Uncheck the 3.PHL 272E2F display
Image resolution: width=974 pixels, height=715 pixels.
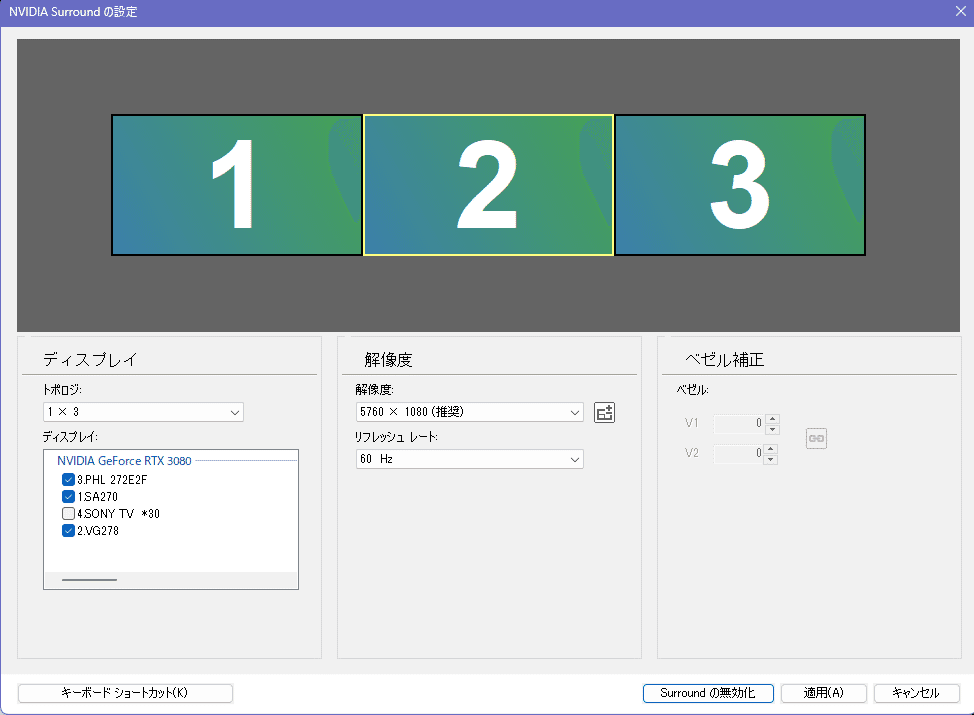[68, 480]
